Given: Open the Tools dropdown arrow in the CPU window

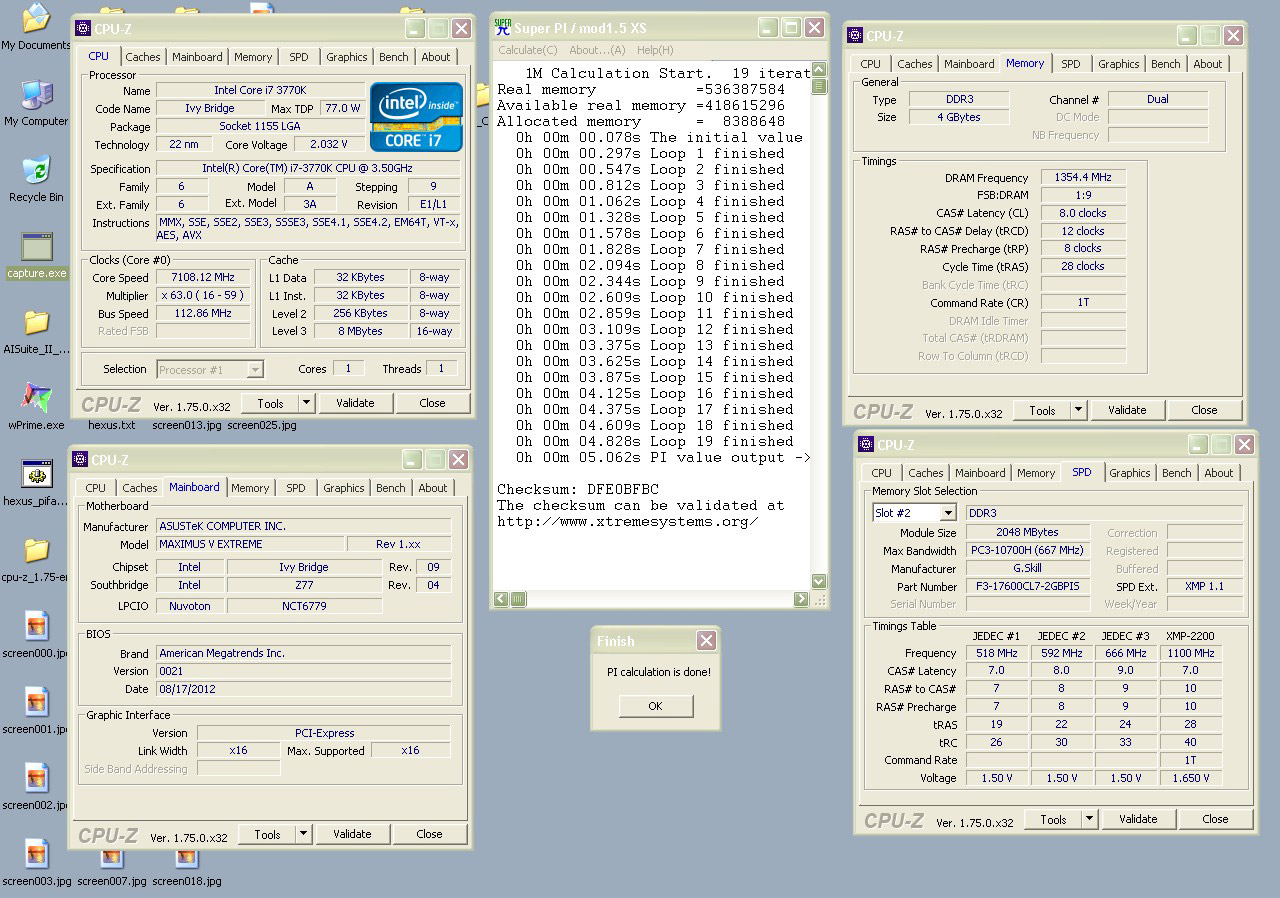Looking at the screenshot, I should pyautogui.click(x=306, y=403).
